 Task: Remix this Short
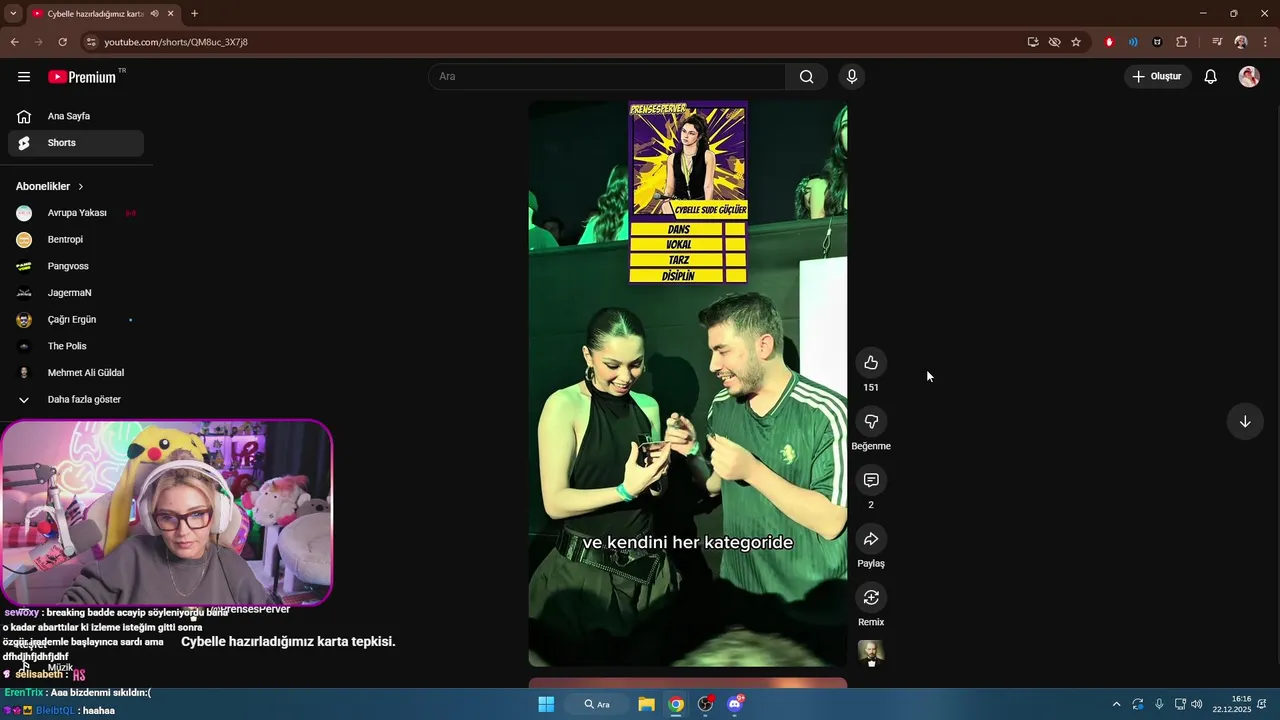(871, 598)
